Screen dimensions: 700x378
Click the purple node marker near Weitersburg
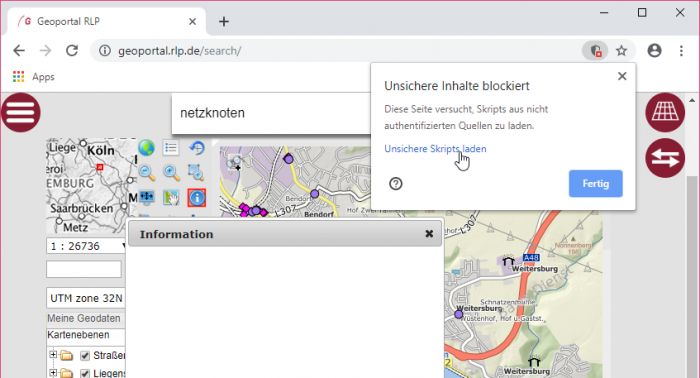point(458,314)
